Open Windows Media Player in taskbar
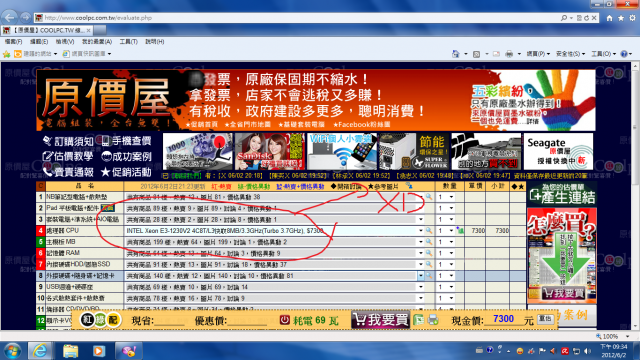The image size is (640, 360). (98, 351)
